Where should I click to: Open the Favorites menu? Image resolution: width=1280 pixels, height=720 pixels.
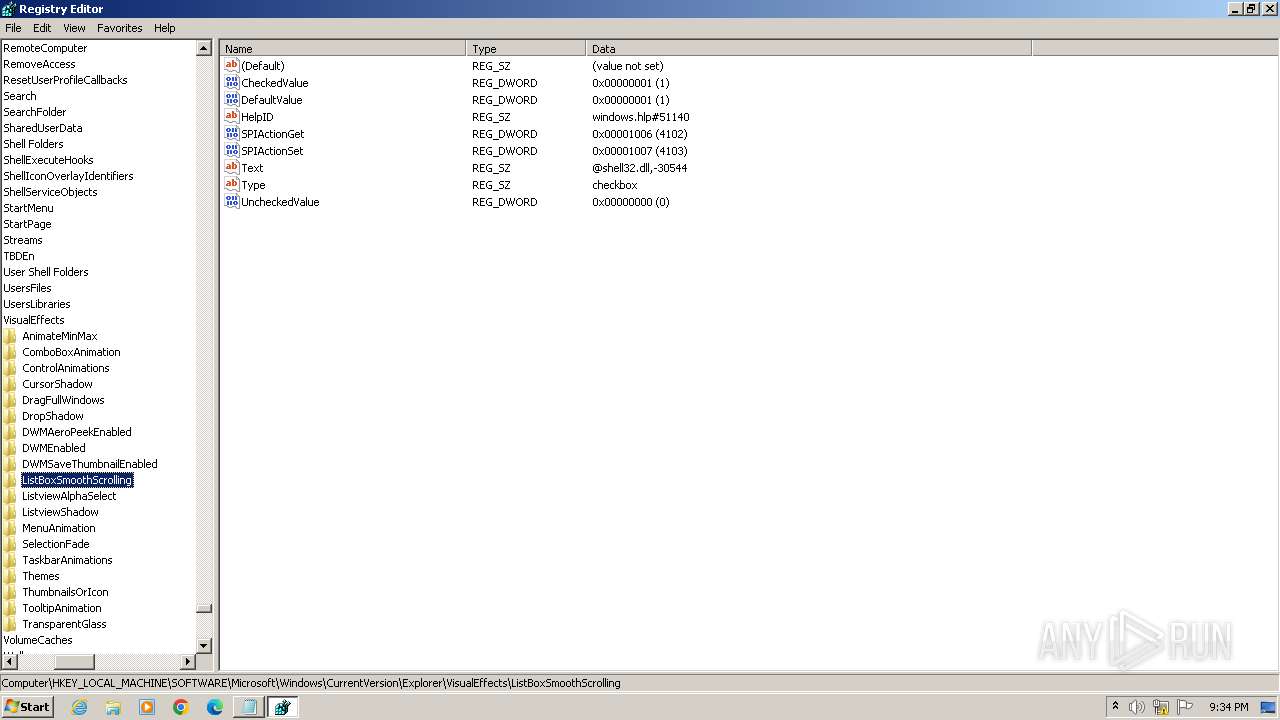[x=120, y=28]
